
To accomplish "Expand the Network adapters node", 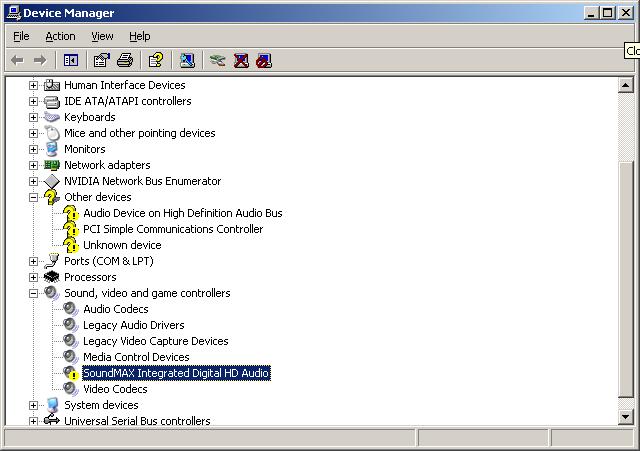I will 33,165.
